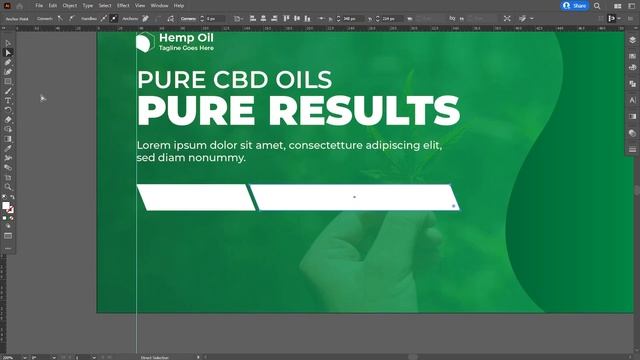The image size is (640, 360).
Task: Select the Pen tool
Action: 8,62
